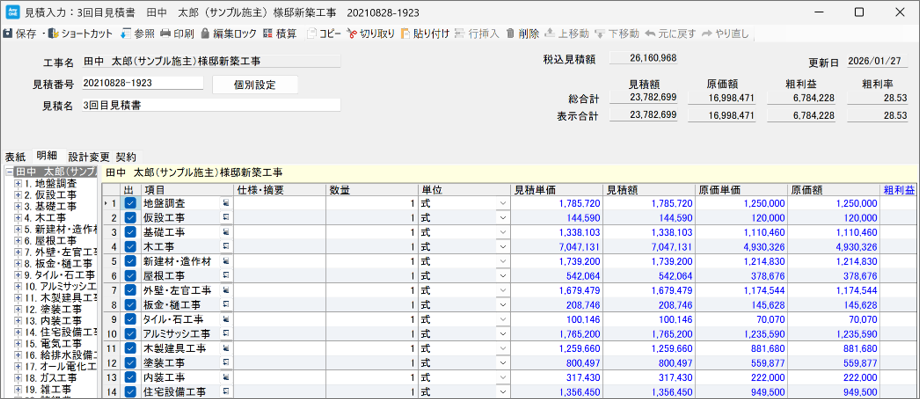Viewport: 920px width, 399px height.
Task: Click the 7,047,131 見積単価 cell of 木工事
Action: [557, 247]
